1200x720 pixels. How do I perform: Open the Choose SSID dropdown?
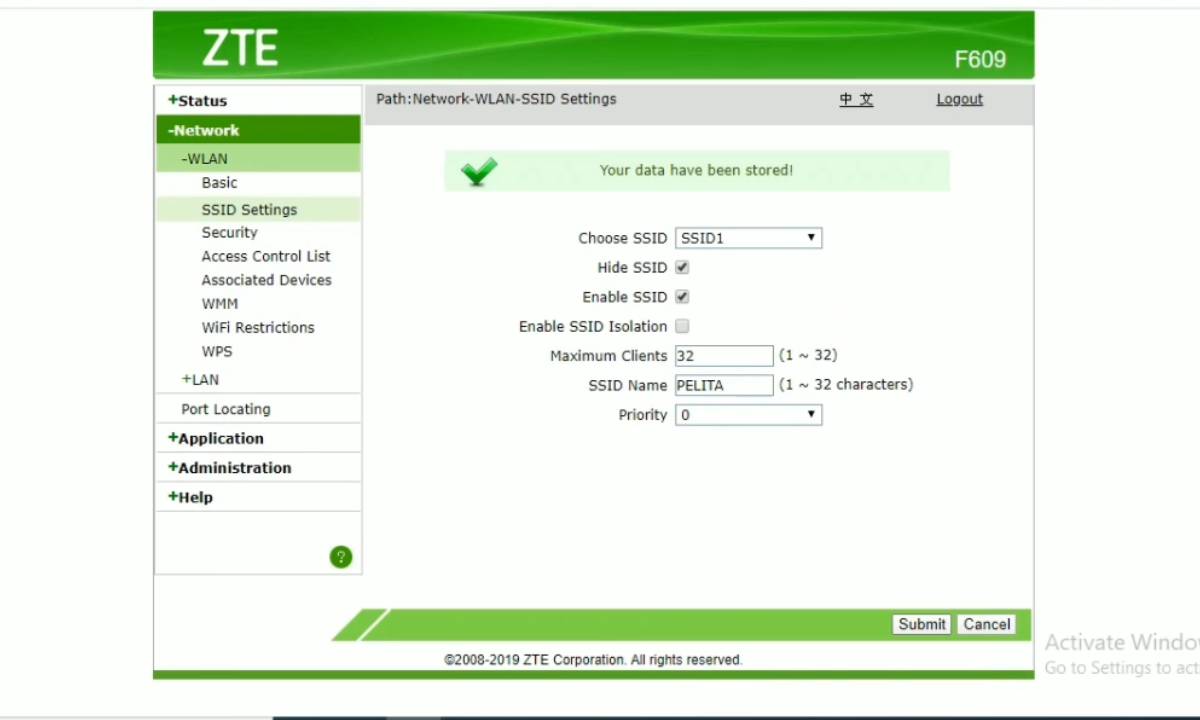[748, 238]
